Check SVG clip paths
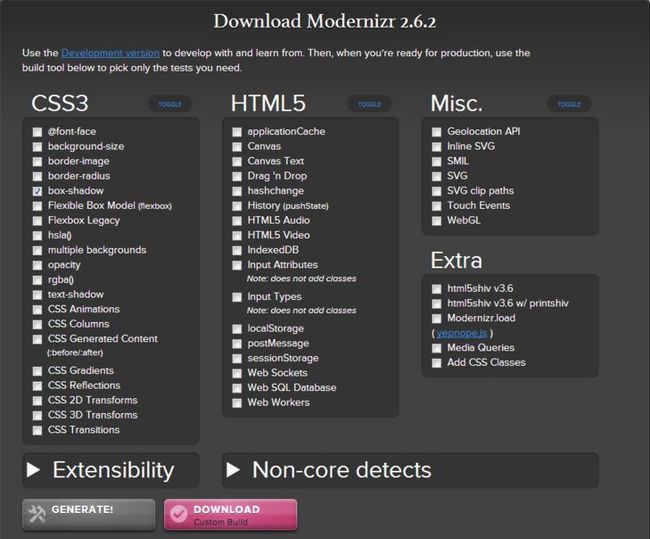This screenshot has width=650, height=539. [437, 191]
